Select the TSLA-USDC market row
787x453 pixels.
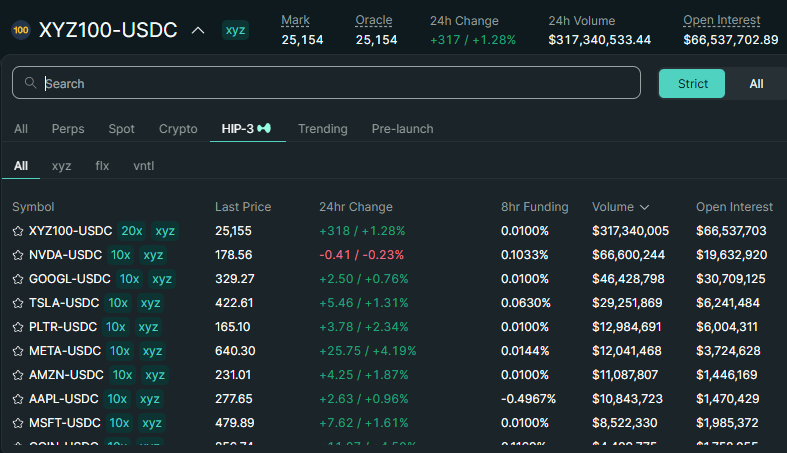pyautogui.click(x=394, y=303)
